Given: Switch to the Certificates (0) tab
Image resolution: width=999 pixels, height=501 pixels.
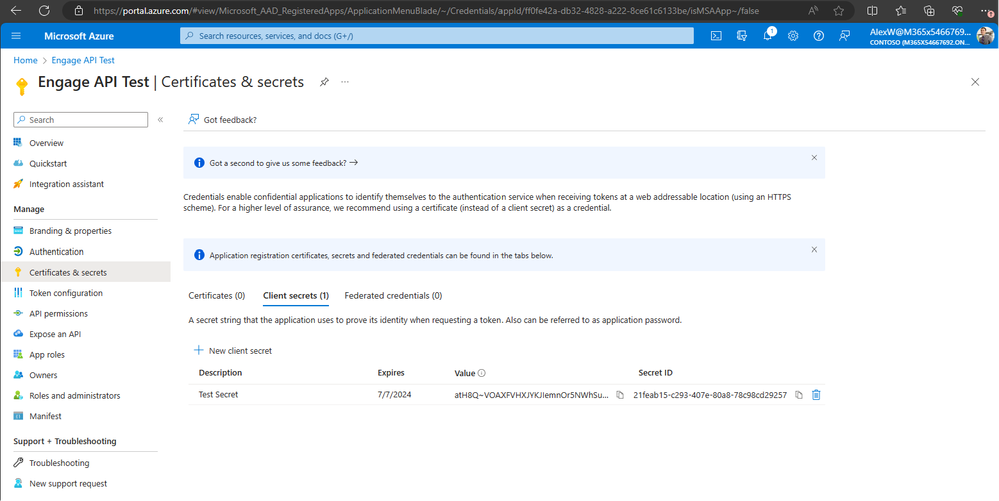Looking at the screenshot, I should 217,296.
